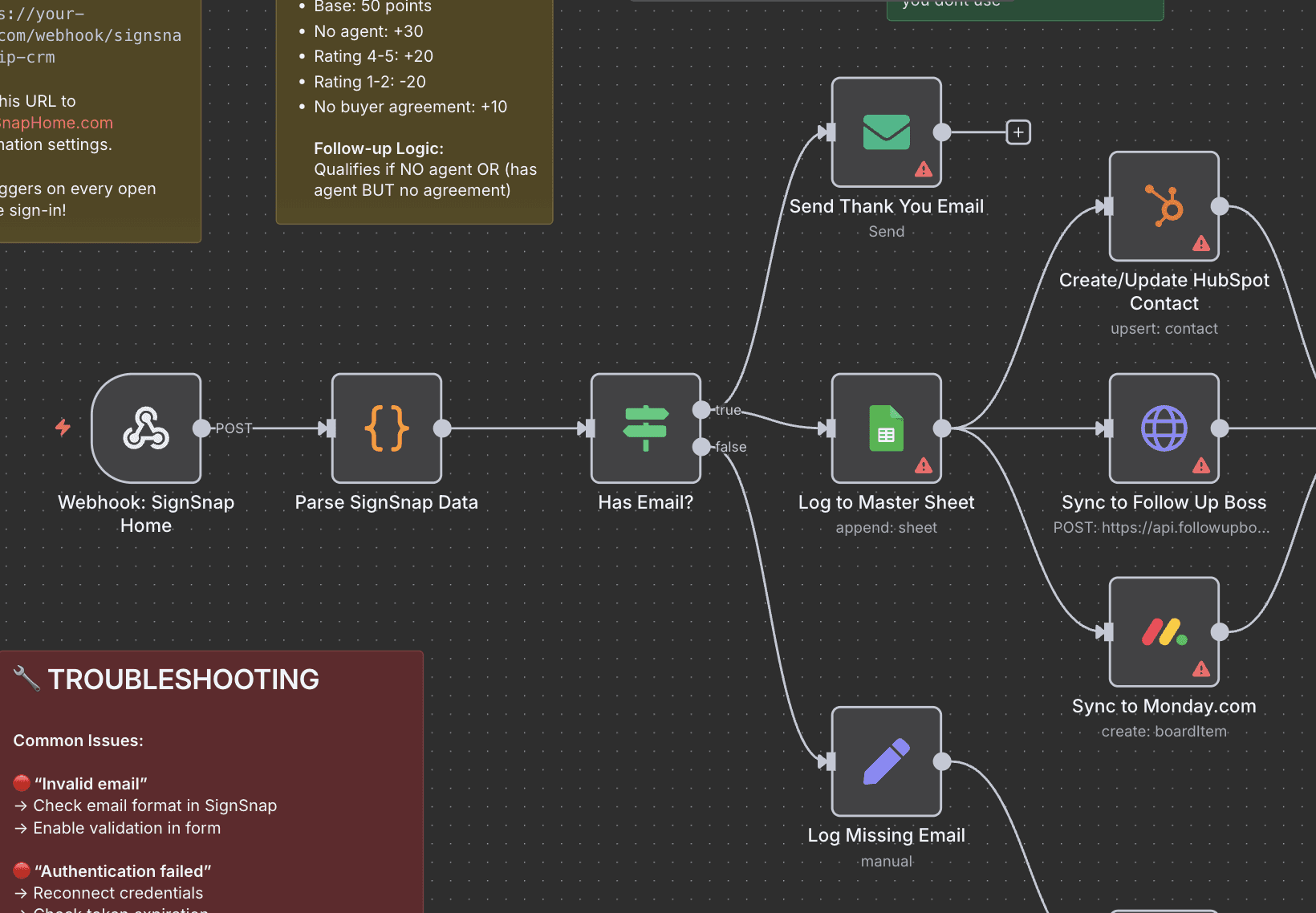
Task: Open the Create/Update HubSpot Contact node
Action: pyautogui.click(x=1164, y=206)
